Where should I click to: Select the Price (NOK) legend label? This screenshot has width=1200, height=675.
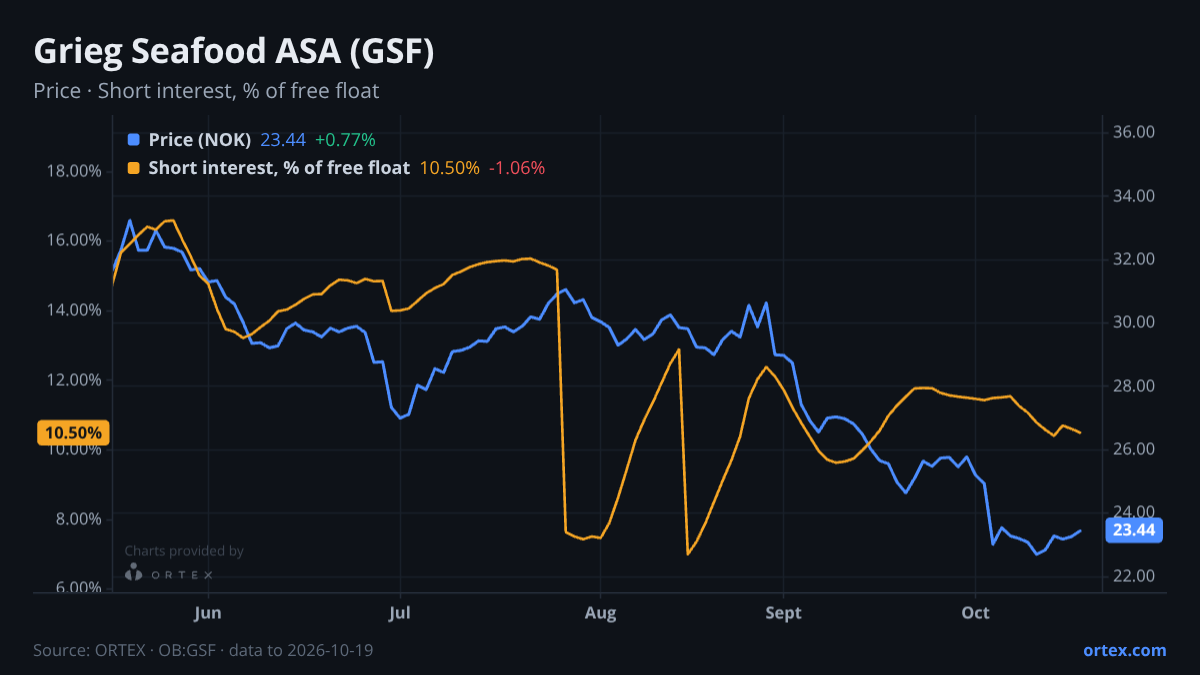[x=200, y=140]
